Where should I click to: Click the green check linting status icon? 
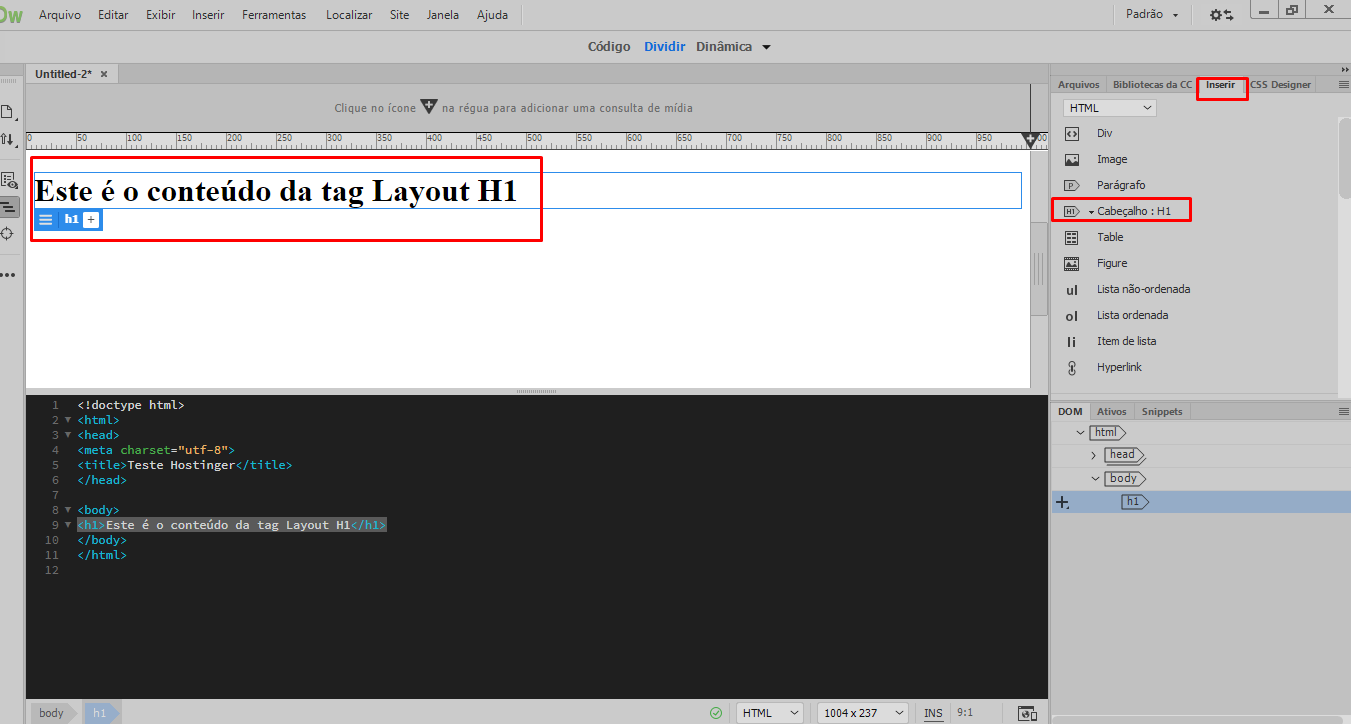tap(715, 713)
